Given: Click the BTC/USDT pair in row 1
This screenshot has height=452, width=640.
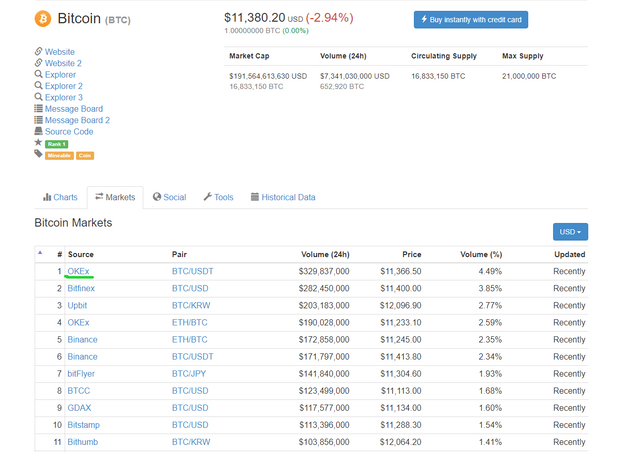Looking at the screenshot, I should click(193, 272).
